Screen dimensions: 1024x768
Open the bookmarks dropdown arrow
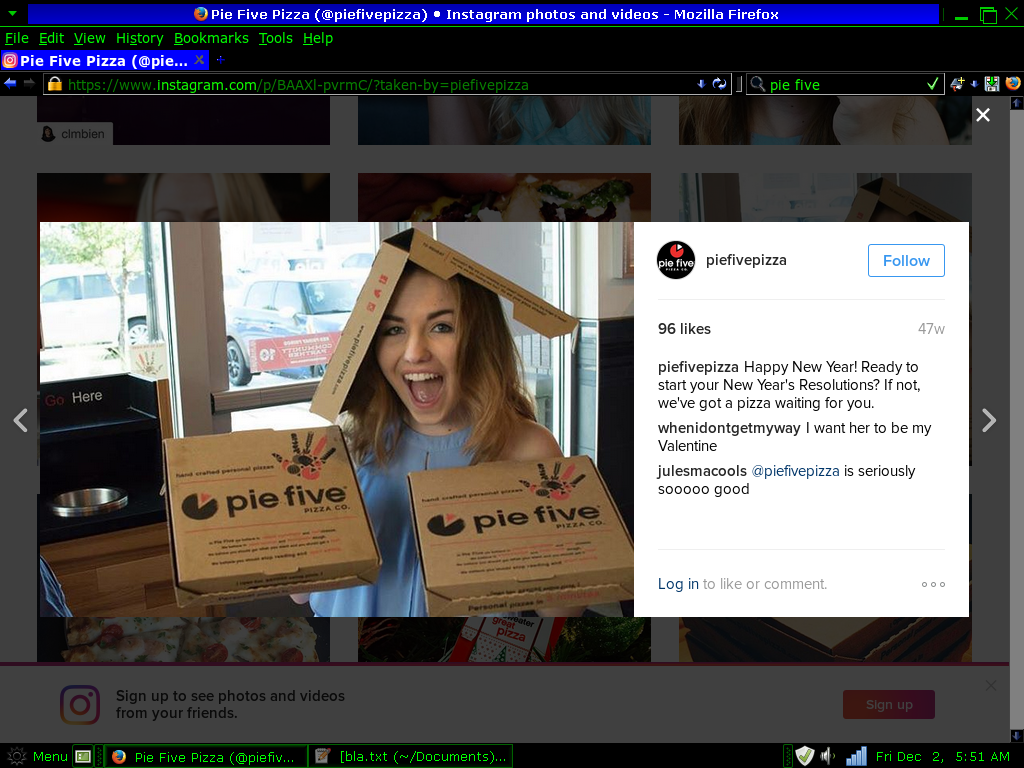coord(974,84)
